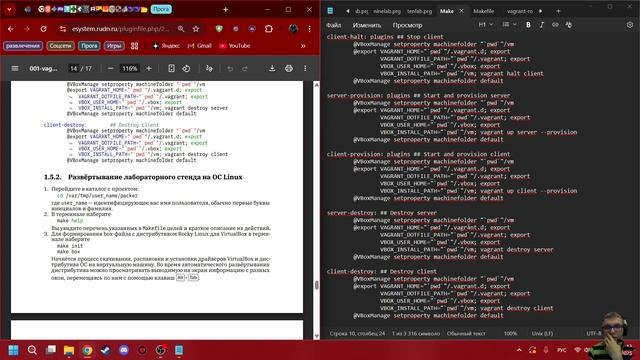Open File Explorer from taskbar
Screen dimensions: 640x360
point(69,350)
